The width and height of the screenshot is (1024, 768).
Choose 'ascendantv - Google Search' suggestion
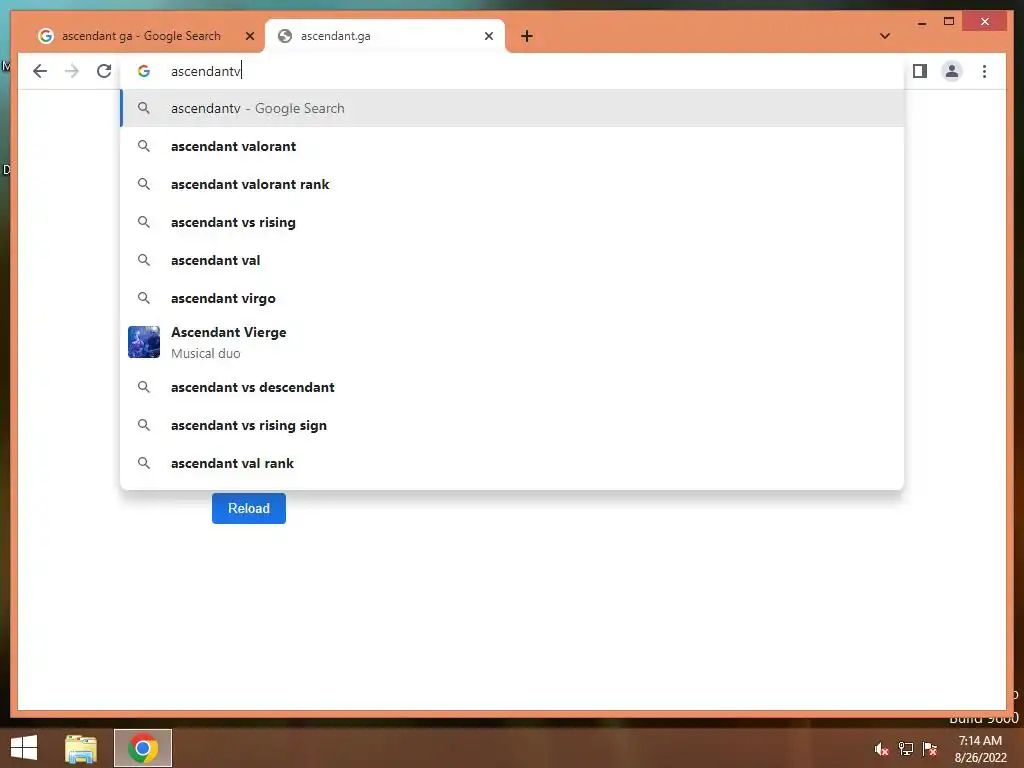[513, 108]
